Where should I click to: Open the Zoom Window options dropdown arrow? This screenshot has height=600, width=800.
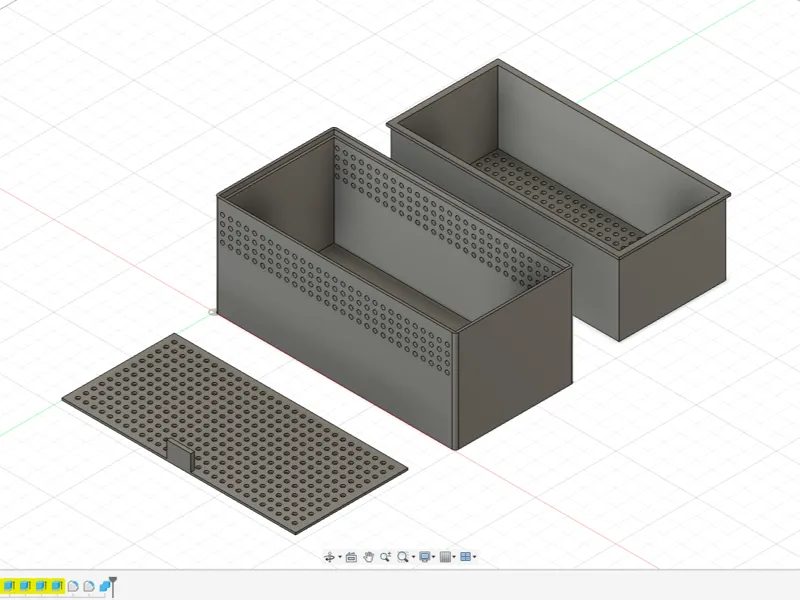click(413, 557)
